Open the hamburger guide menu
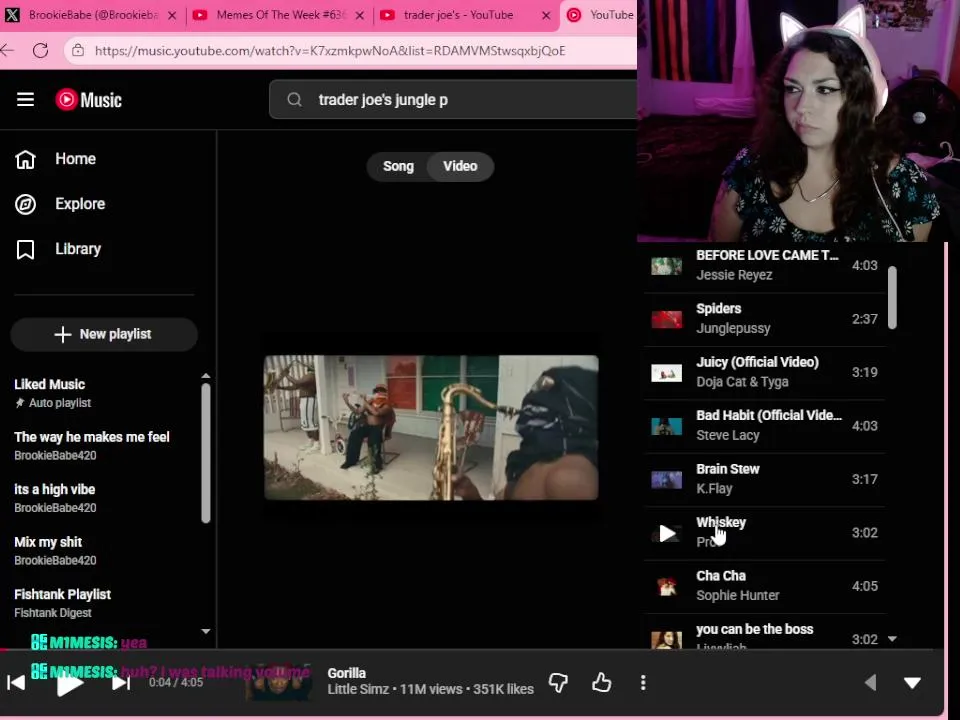Screen dimensions: 960x720 25,99
